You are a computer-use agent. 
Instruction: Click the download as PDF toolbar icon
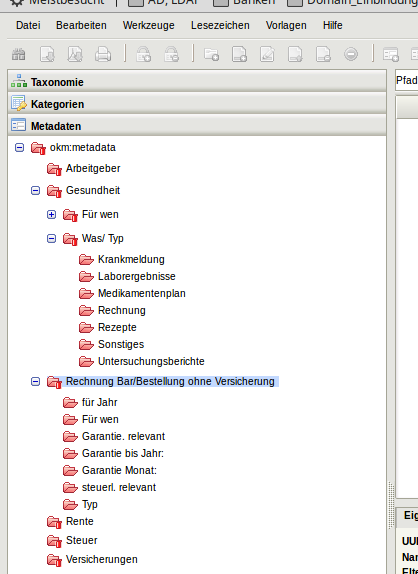[x=75, y=55]
